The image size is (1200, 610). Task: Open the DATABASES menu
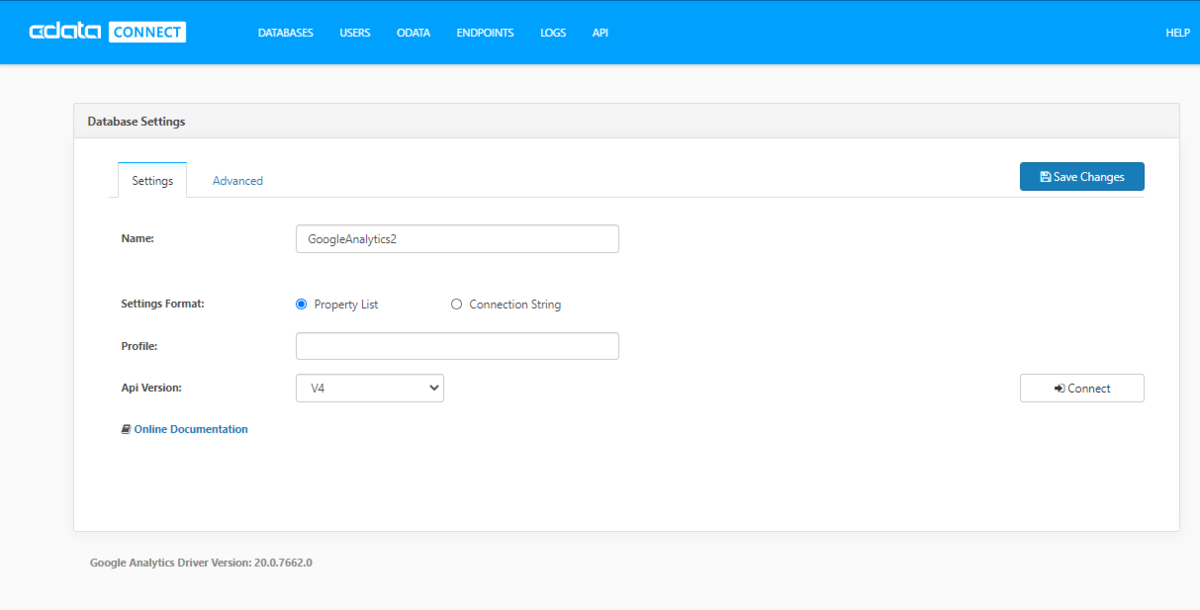click(285, 33)
